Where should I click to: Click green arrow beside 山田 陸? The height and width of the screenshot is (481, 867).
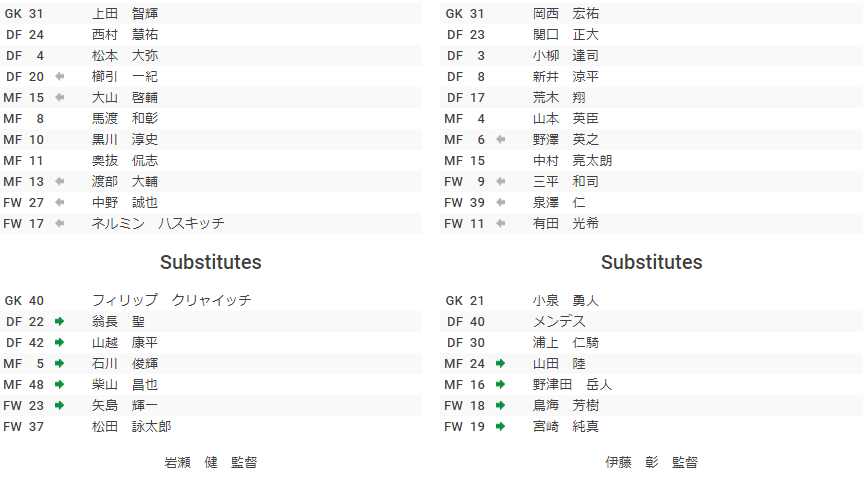[501, 364]
